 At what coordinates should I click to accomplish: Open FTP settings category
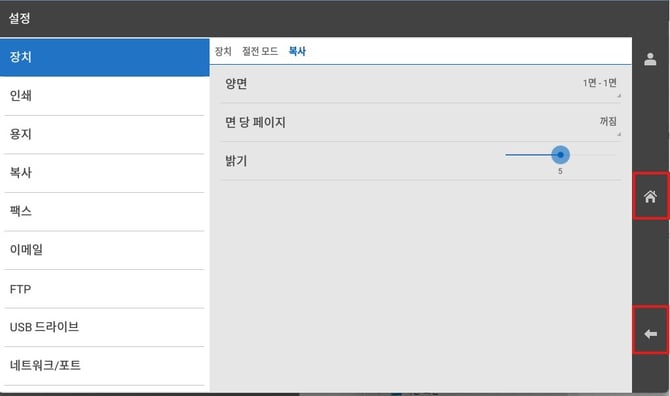(x=105, y=289)
